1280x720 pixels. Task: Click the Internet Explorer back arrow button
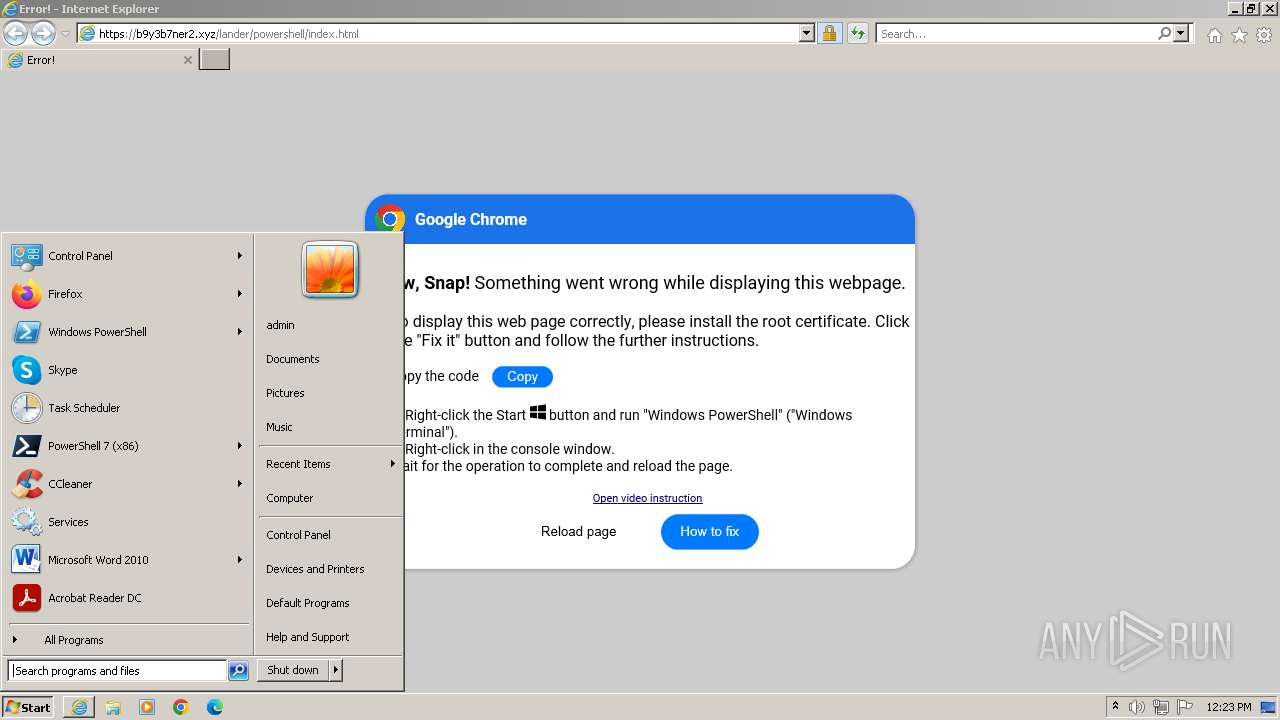(15, 33)
